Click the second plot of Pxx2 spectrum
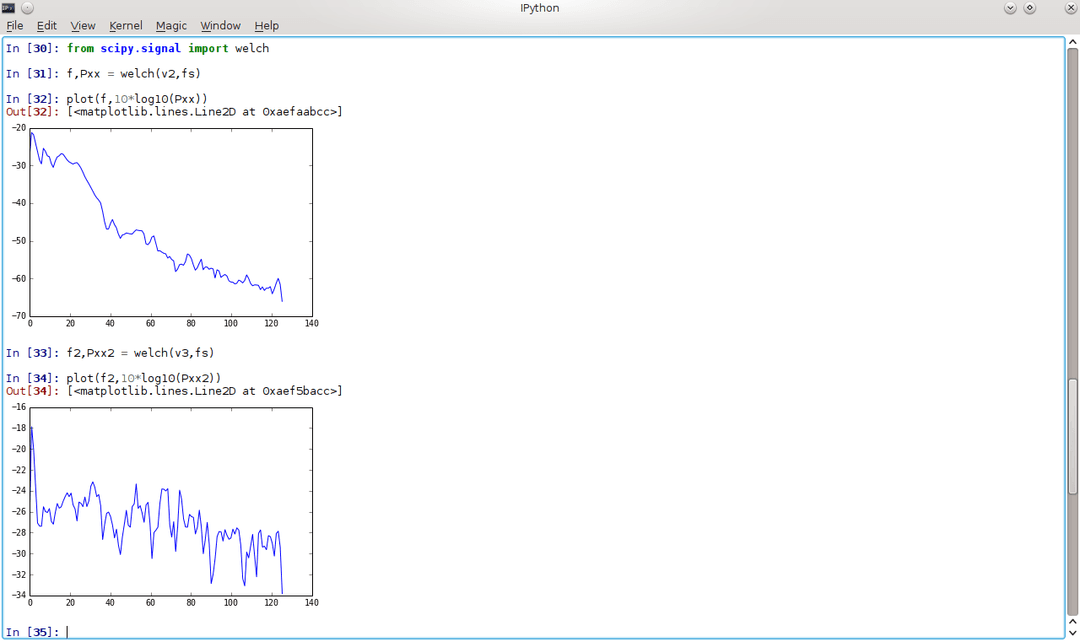This screenshot has width=1080, height=641. tap(170, 501)
